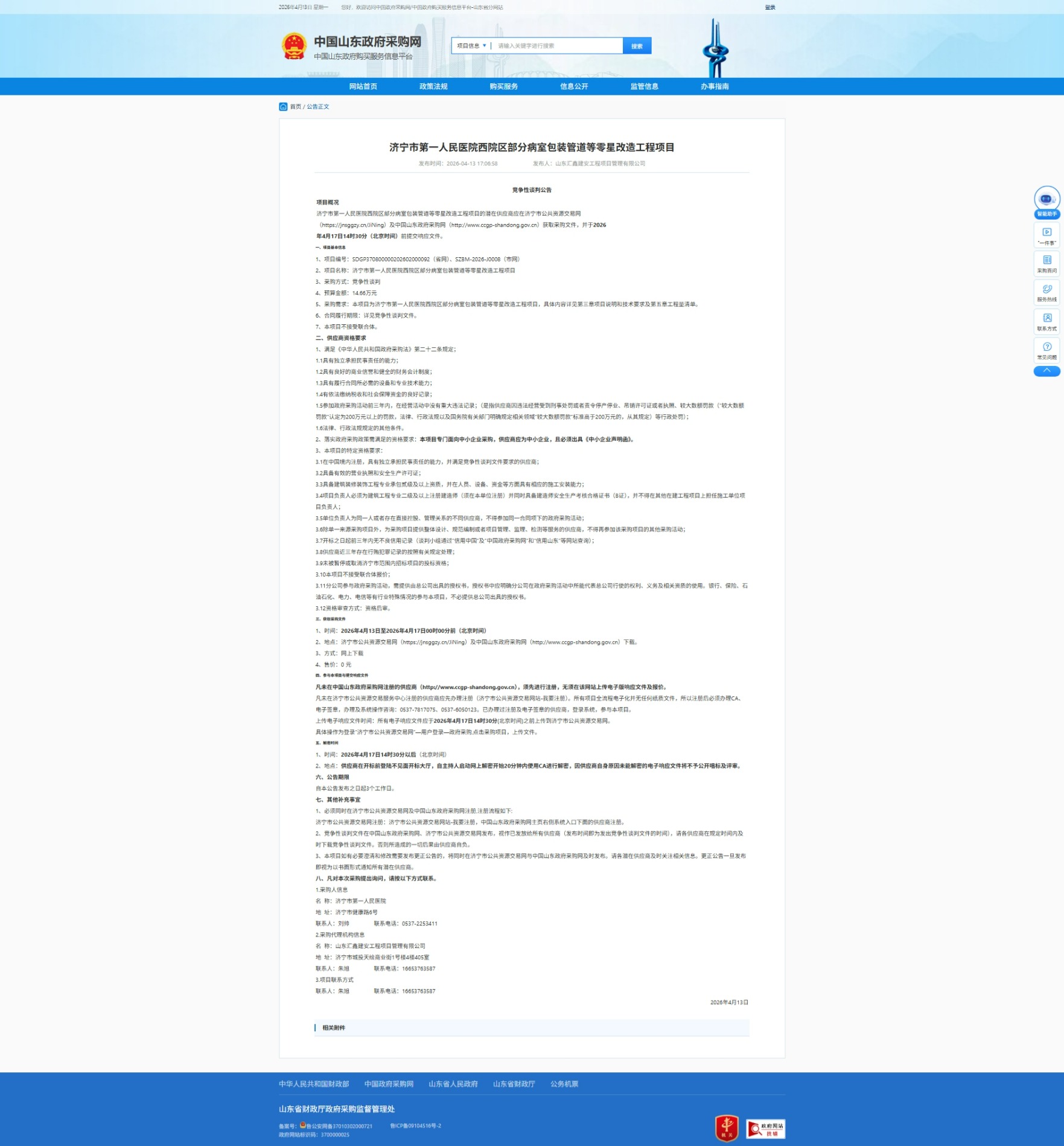This screenshot has width=1064, height=1146.
Task: Click the home icon in breadcrumb
Action: point(283,107)
